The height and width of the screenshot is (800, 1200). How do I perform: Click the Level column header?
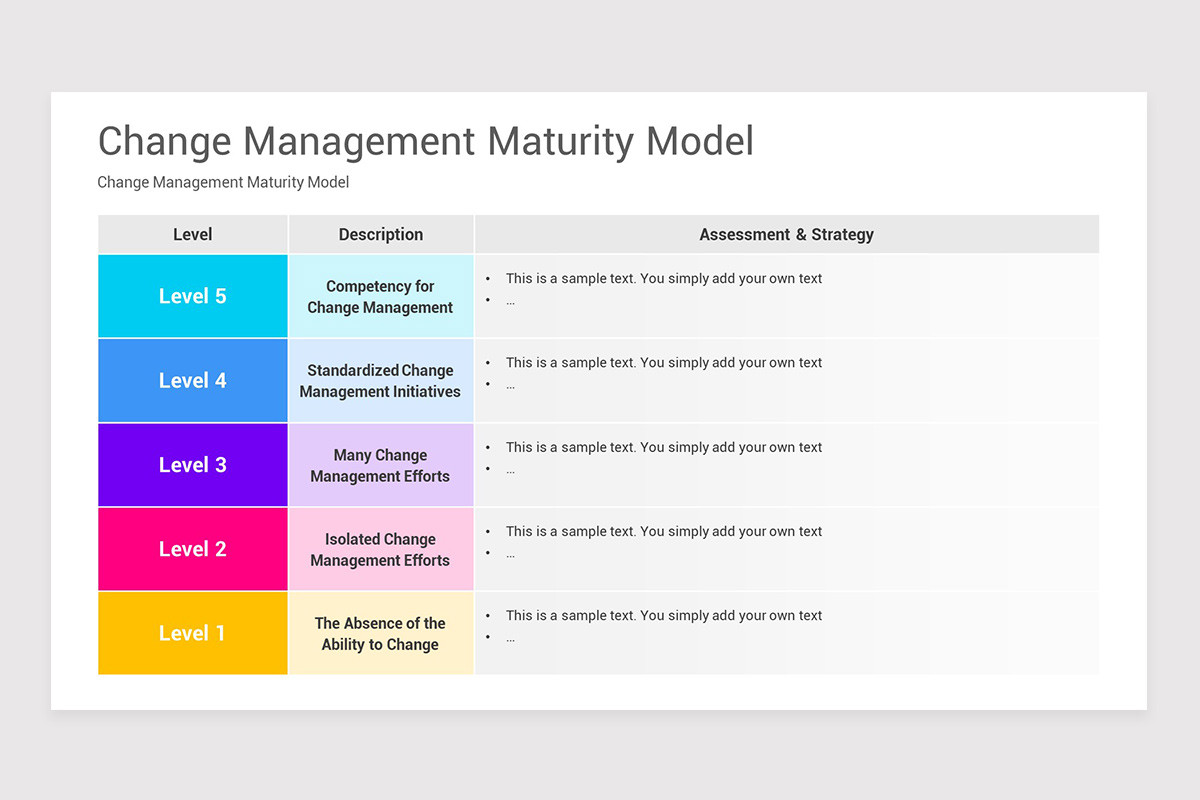pyautogui.click(x=192, y=234)
